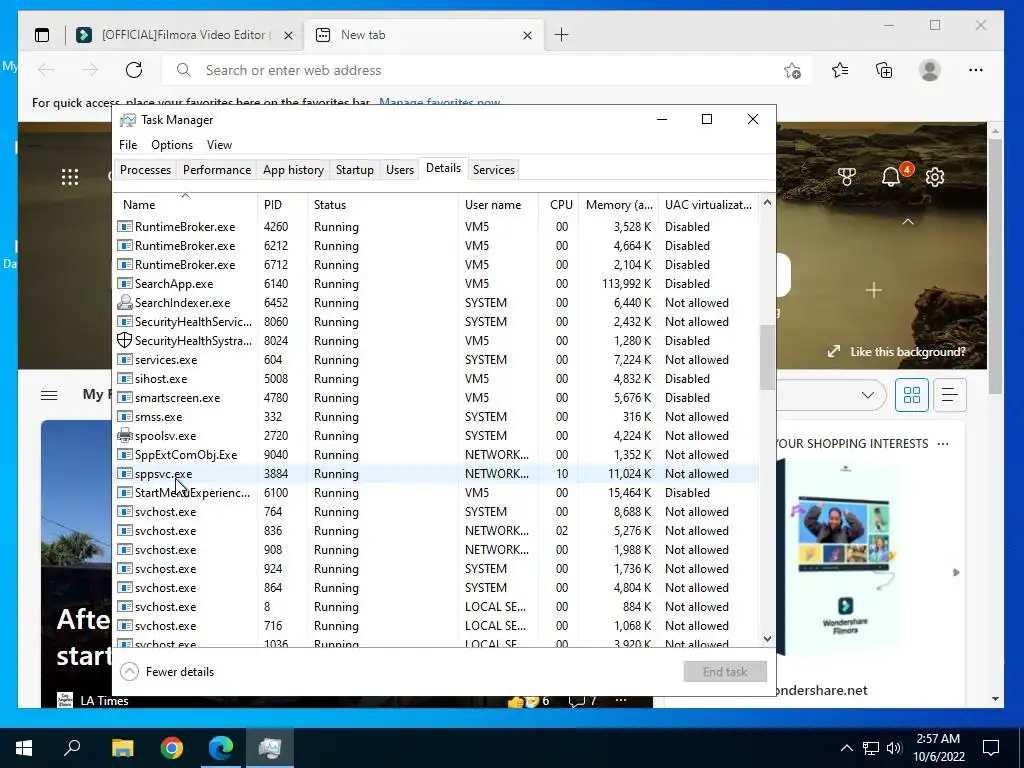Select the smartscreen.exe process row
This screenshot has width=1024, height=768.
point(436,398)
